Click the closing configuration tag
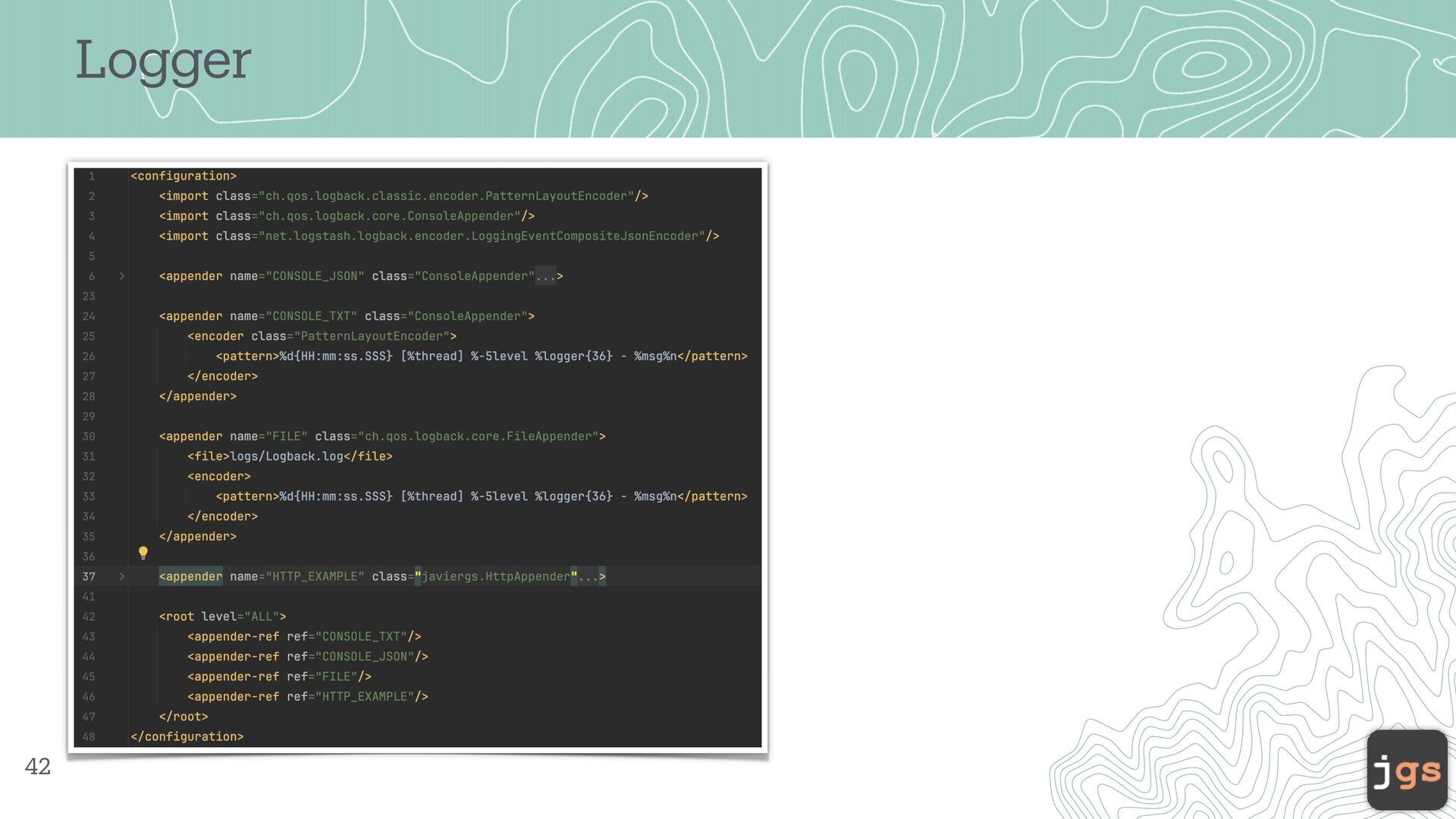This screenshot has height=819, width=1456. [187, 736]
